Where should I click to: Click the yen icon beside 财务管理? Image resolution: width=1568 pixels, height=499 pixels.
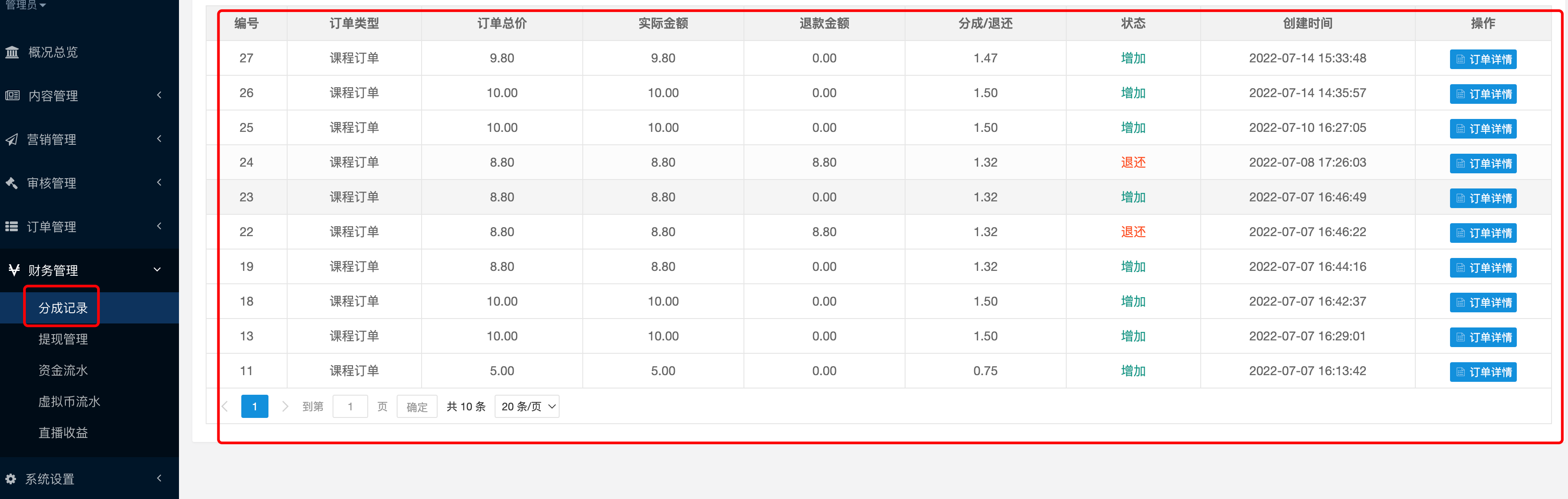tap(14, 270)
